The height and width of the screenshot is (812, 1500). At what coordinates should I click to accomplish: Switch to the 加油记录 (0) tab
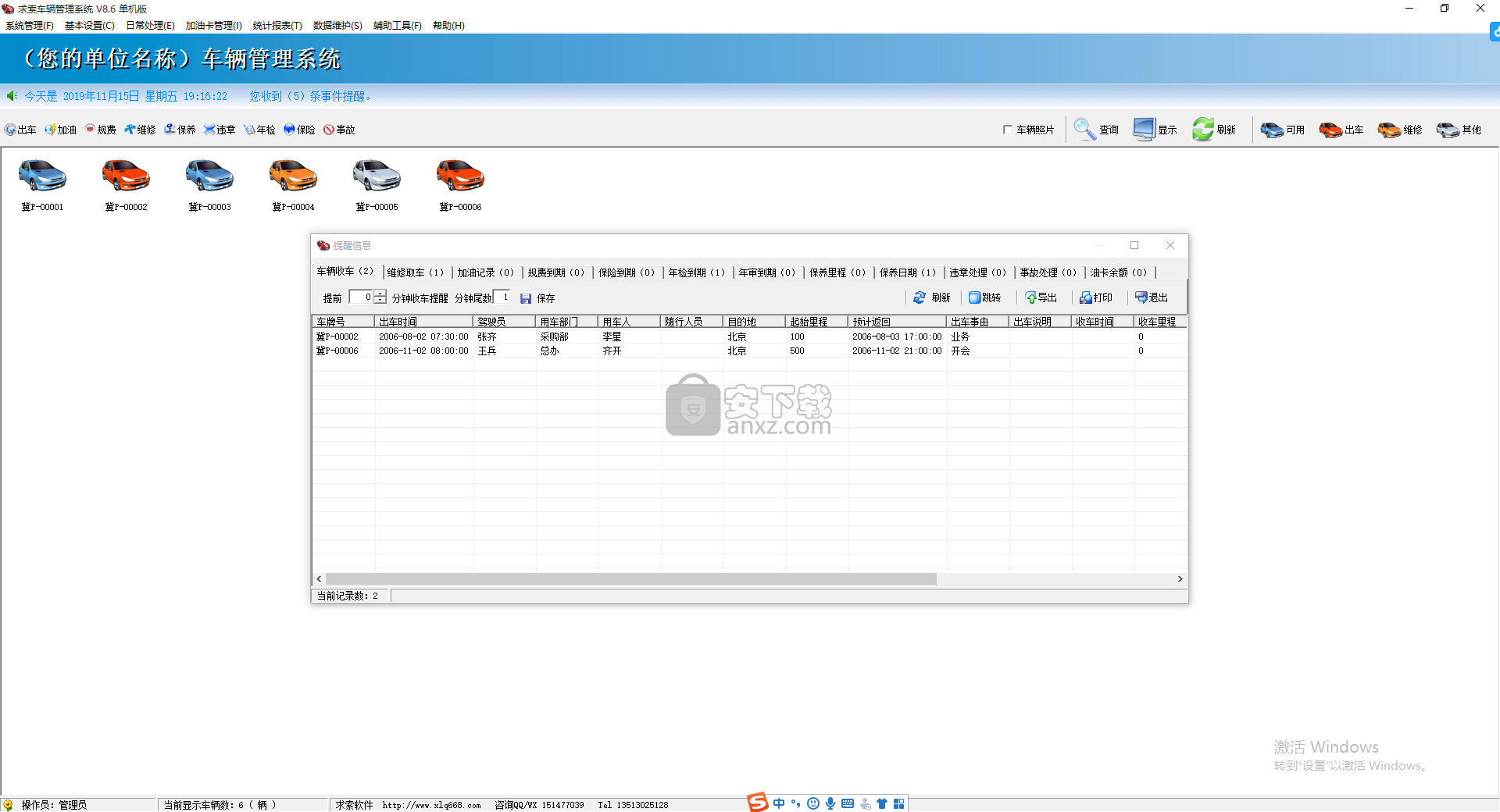[486, 272]
